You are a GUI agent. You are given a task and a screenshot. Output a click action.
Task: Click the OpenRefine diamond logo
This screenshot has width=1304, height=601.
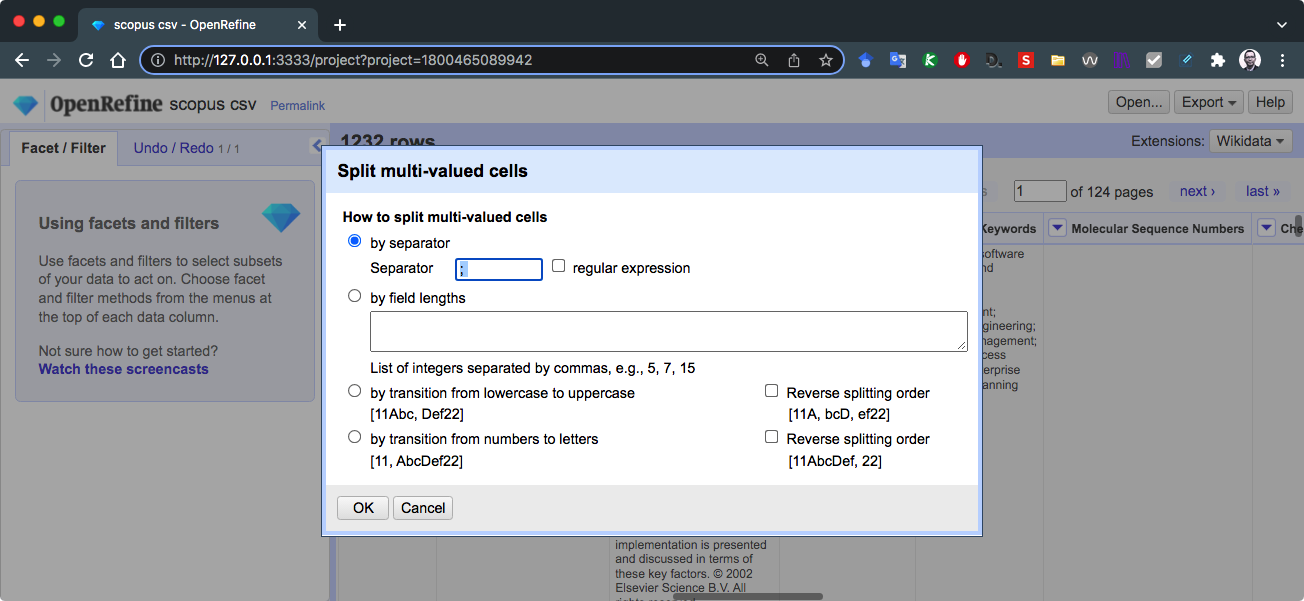coord(25,105)
